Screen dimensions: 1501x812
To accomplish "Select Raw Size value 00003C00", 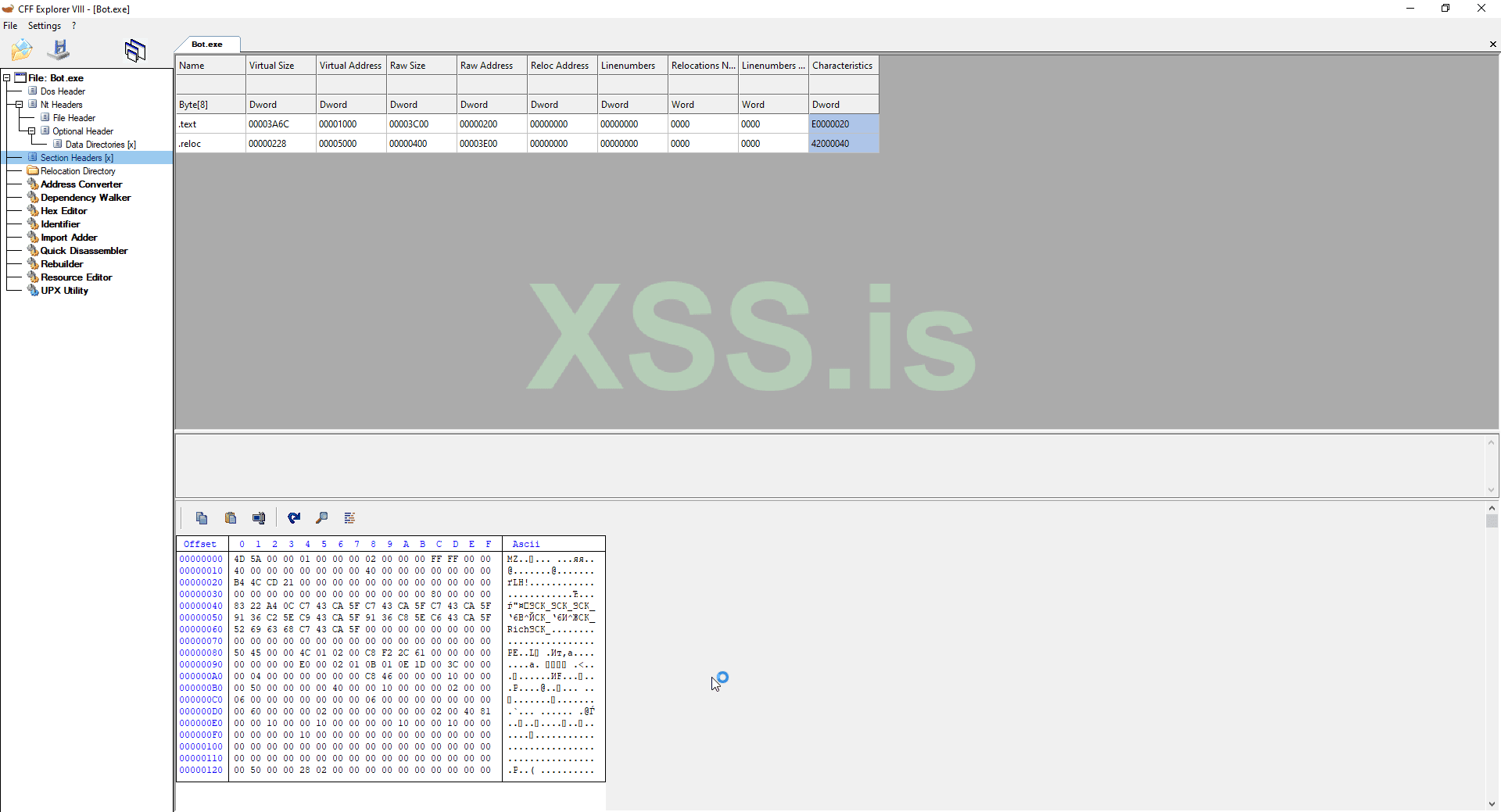I will pos(421,124).
